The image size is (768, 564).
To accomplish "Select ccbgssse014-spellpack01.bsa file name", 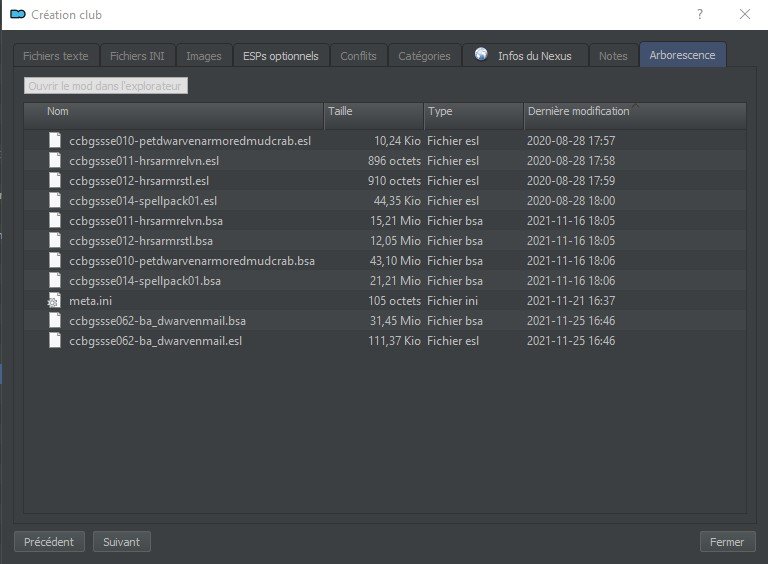I will pos(145,282).
